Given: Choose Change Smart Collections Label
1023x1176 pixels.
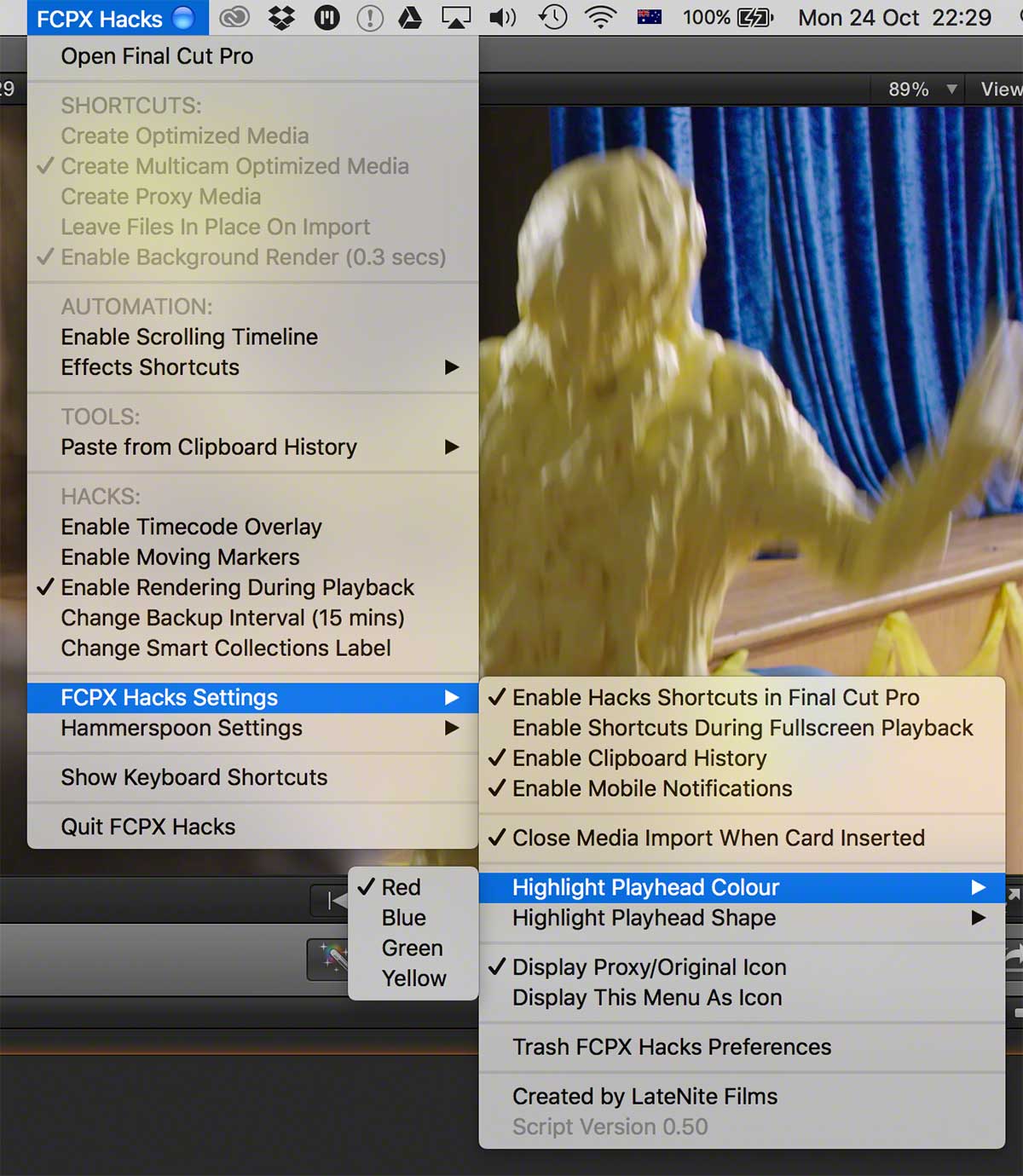Looking at the screenshot, I should point(252,649).
